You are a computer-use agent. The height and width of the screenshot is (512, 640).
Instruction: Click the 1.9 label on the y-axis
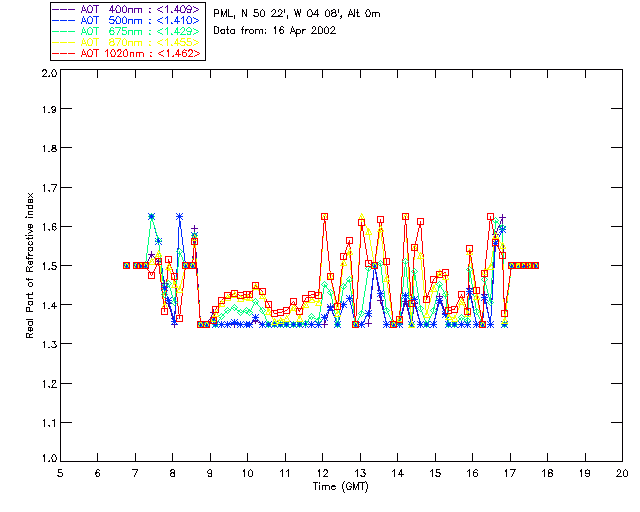point(49,109)
